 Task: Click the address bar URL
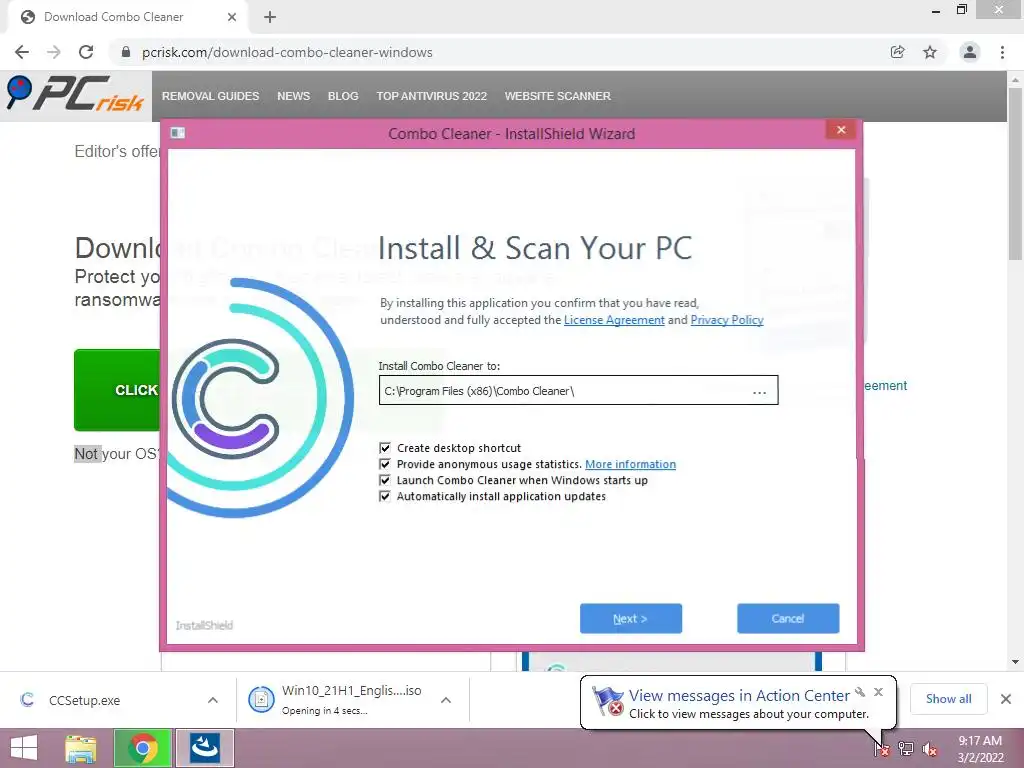287,52
